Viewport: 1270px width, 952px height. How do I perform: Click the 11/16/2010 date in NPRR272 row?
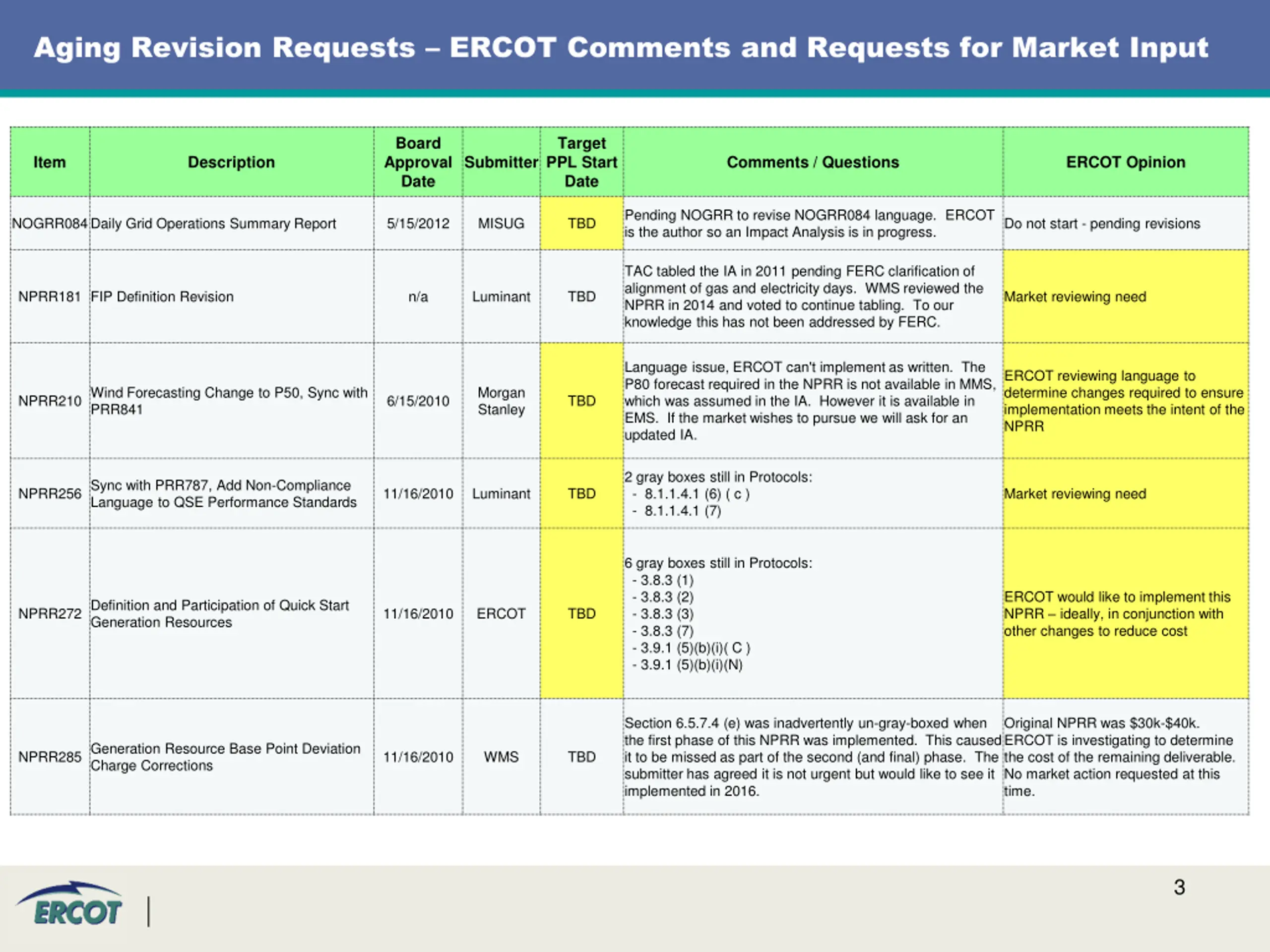[418, 613]
